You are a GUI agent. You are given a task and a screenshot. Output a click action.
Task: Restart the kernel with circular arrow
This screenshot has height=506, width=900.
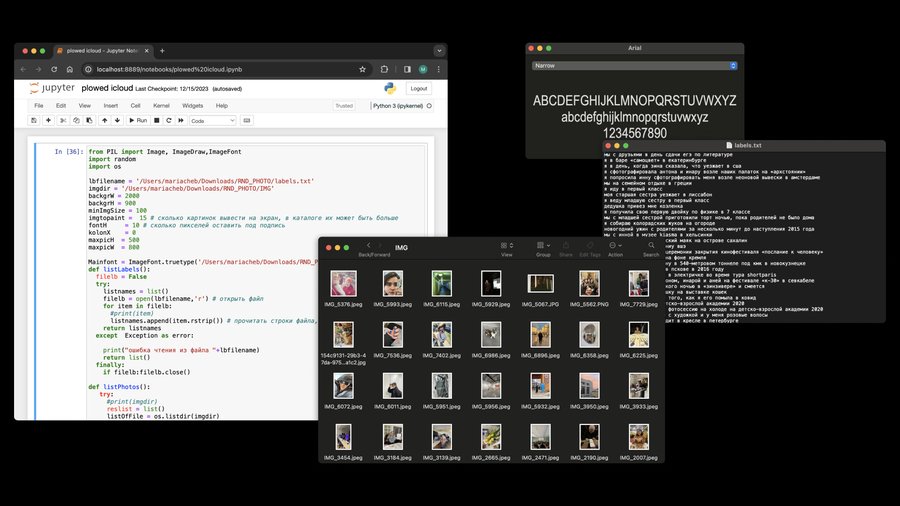pos(169,120)
